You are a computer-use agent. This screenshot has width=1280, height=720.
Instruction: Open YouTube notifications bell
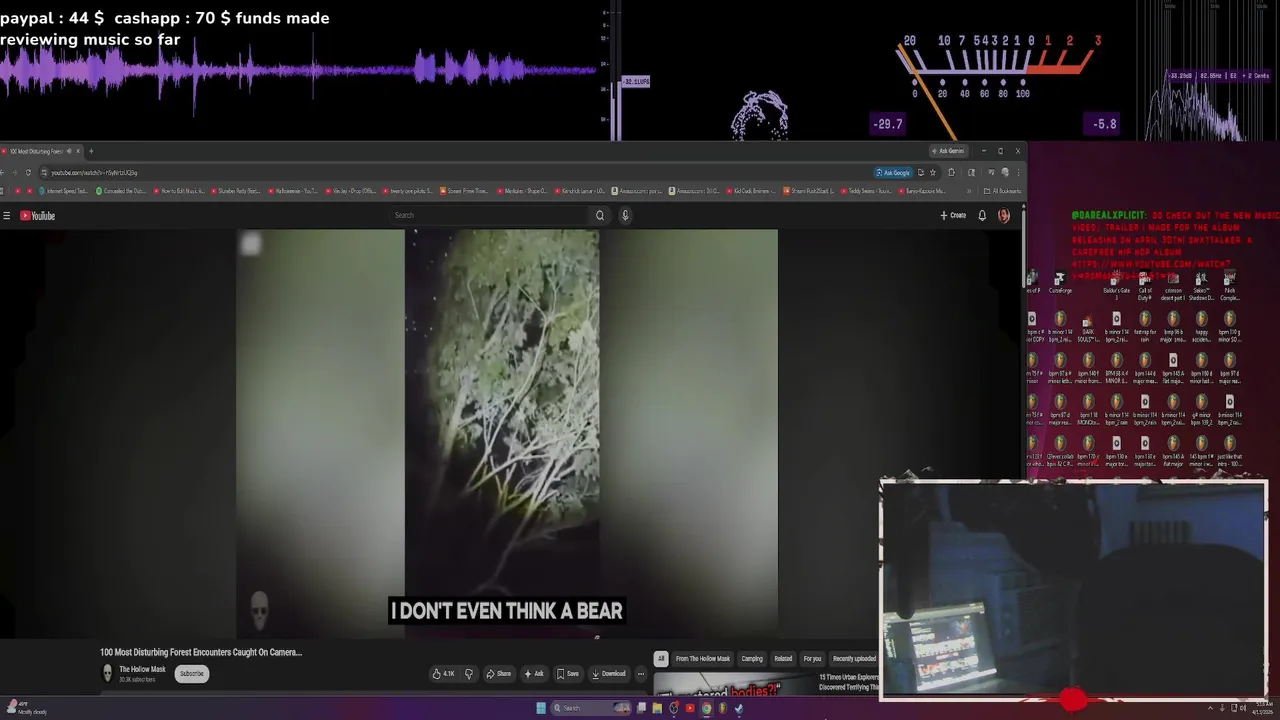click(982, 215)
